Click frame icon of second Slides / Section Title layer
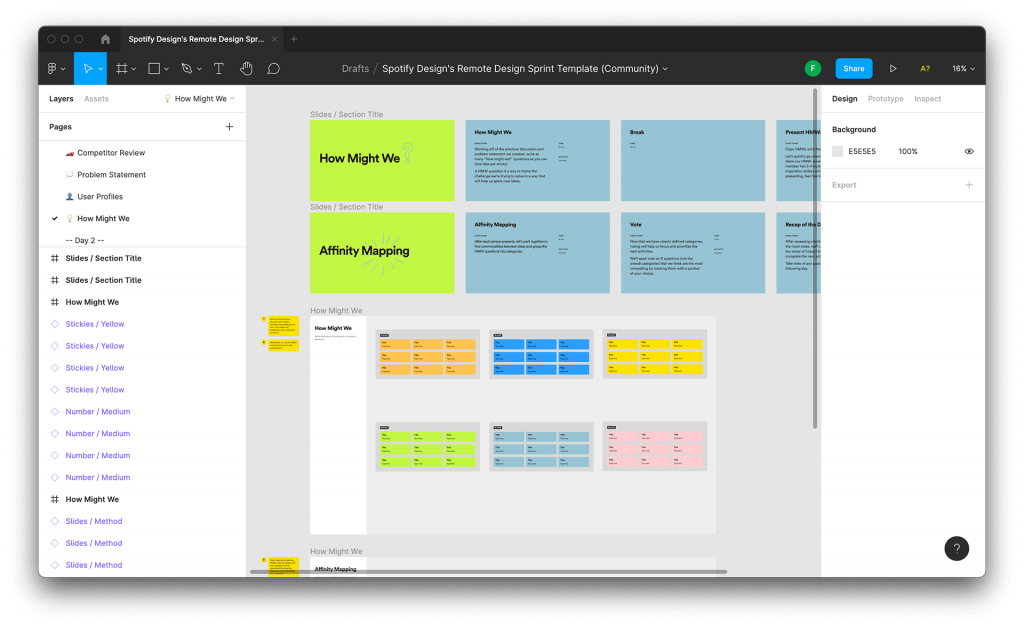 pos(55,280)
